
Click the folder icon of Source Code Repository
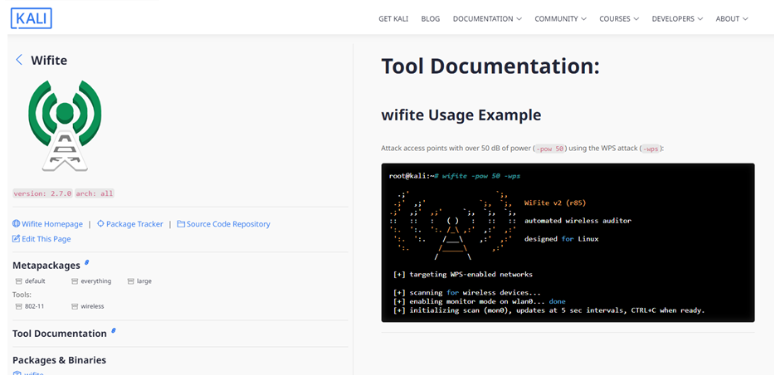click(x=181, y=224)
